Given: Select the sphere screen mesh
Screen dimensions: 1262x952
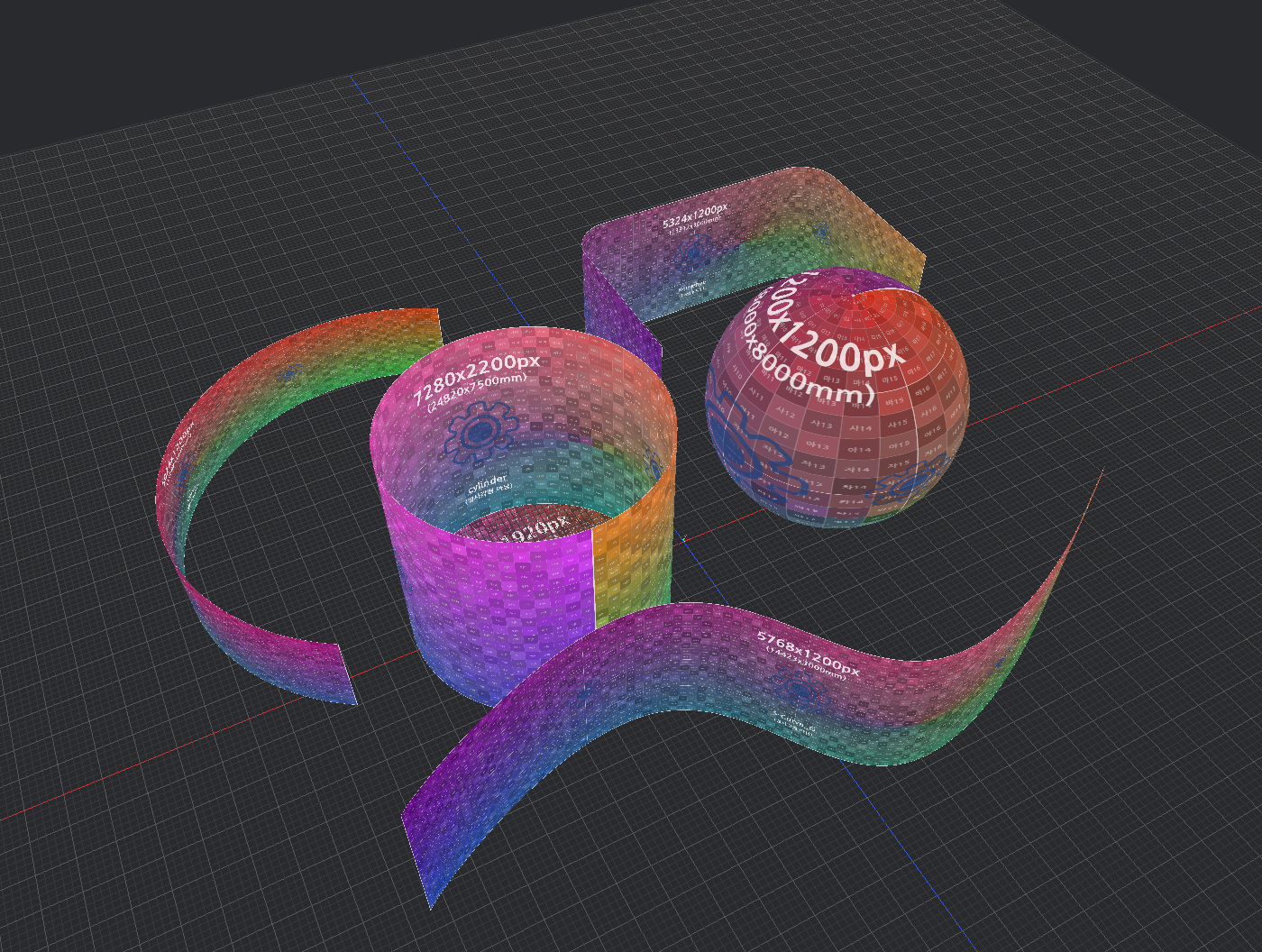Looking at the screenshot, I should tap(836, 397).
